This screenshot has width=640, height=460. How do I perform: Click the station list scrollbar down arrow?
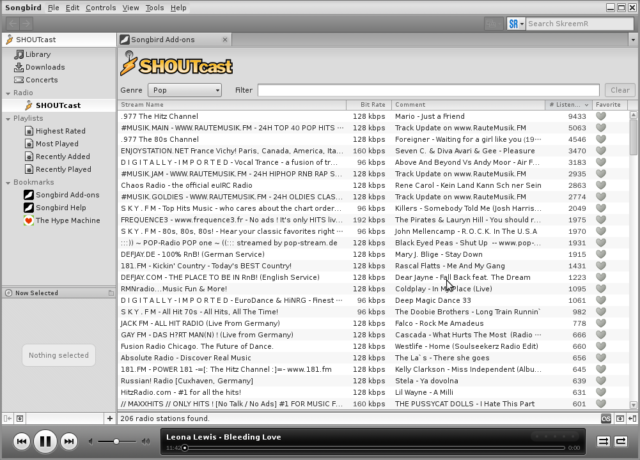pyautogui.click(x=633, y=405)
